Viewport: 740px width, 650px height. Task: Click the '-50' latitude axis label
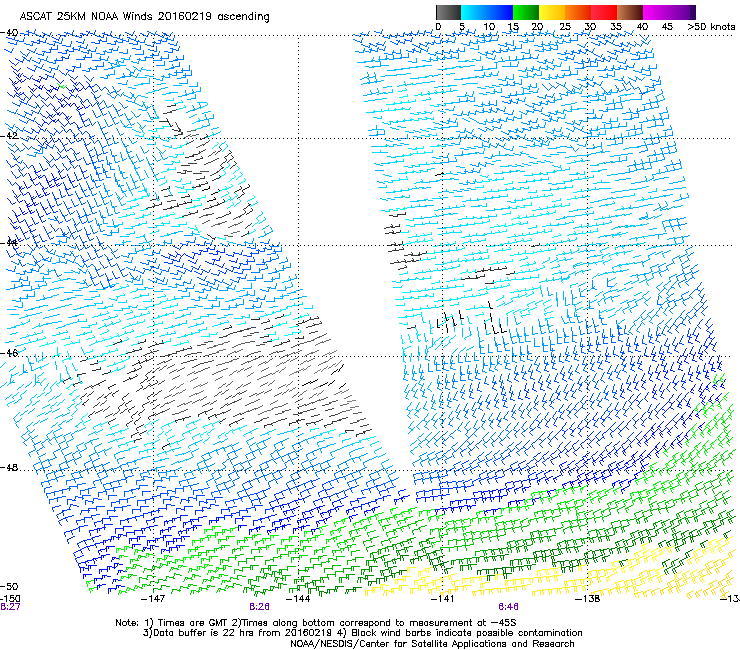tap(9, 587)
